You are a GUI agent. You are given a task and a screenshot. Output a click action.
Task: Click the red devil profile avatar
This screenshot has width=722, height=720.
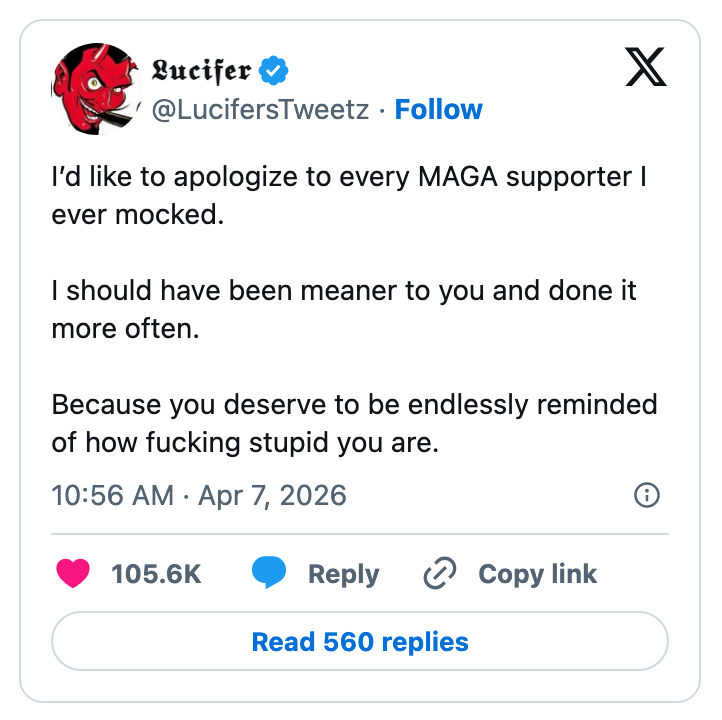[x=91, y=89]
